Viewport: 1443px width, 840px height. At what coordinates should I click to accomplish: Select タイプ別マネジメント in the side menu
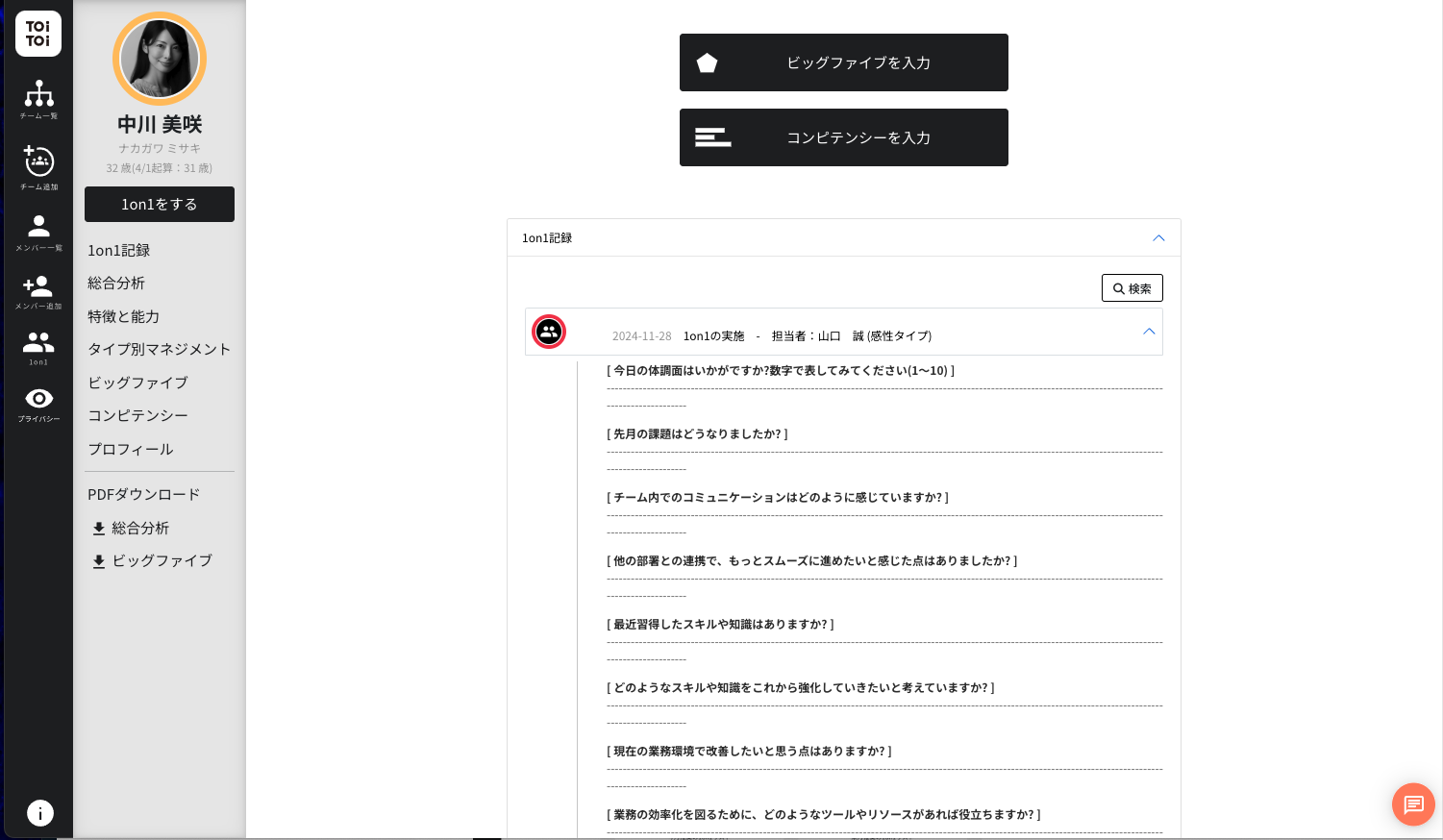[160, 349]
